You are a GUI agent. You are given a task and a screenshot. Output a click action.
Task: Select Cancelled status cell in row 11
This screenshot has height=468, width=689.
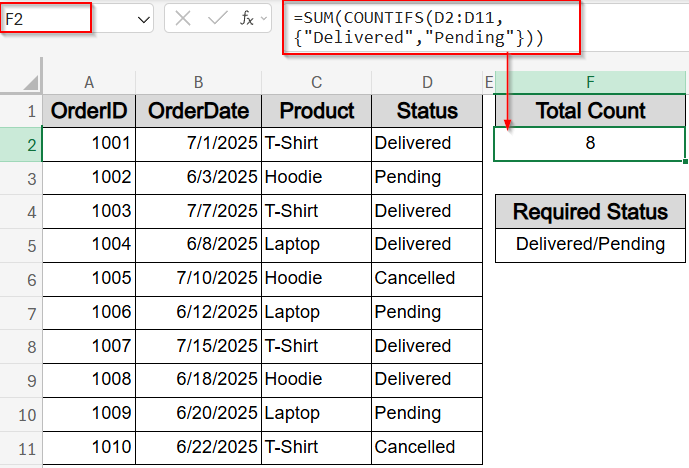[x=427, y=448]
